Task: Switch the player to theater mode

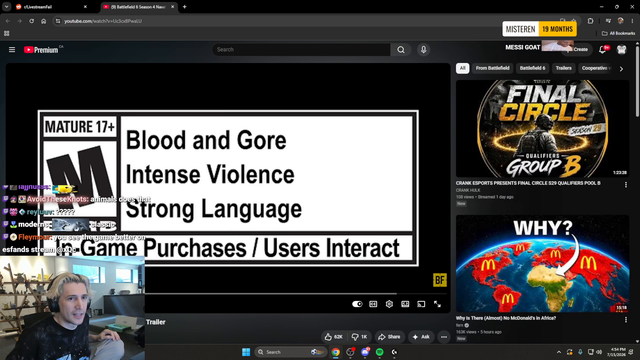Action: (405, 304)
